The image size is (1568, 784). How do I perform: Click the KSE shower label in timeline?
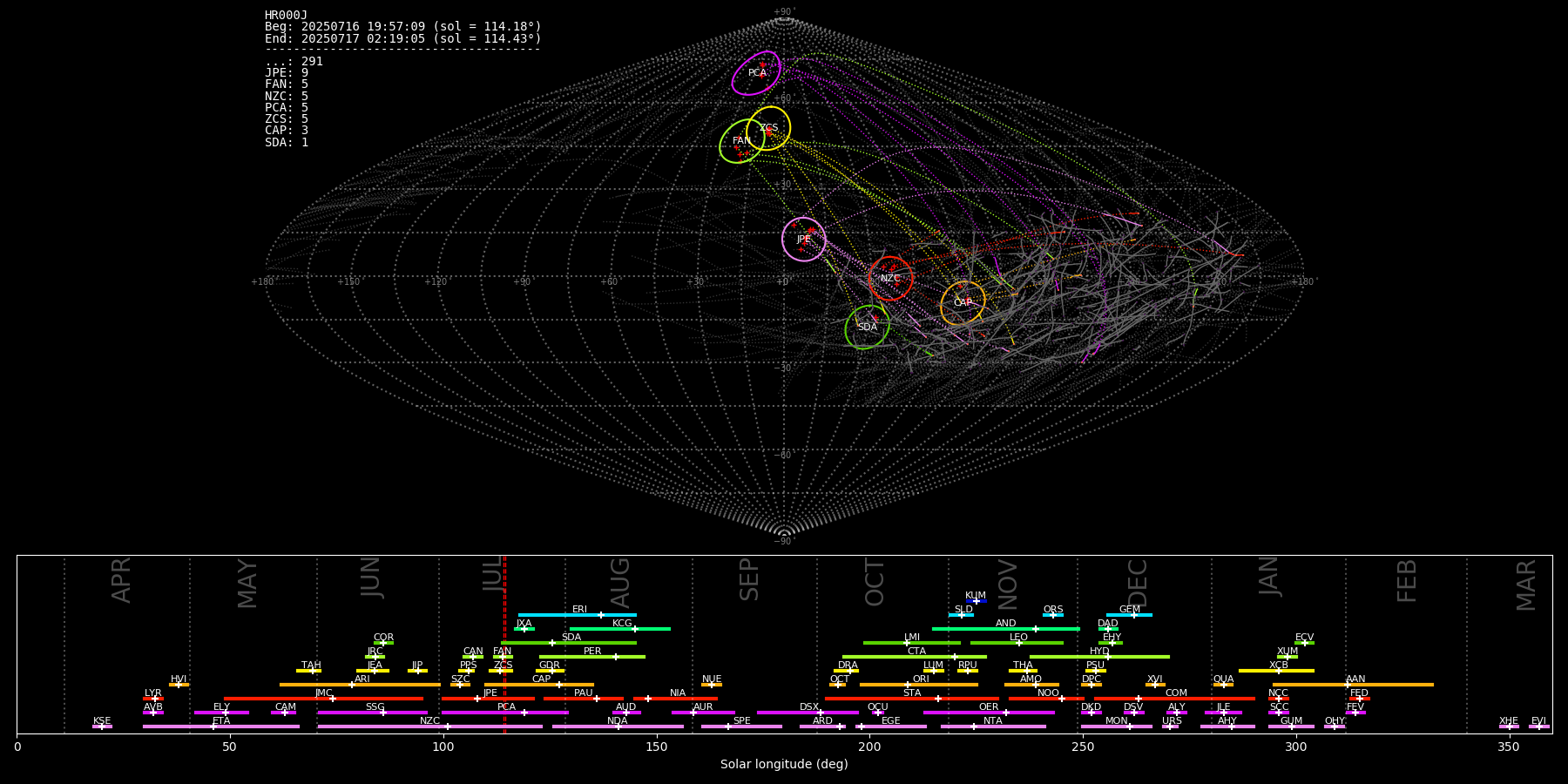(102, 720)
